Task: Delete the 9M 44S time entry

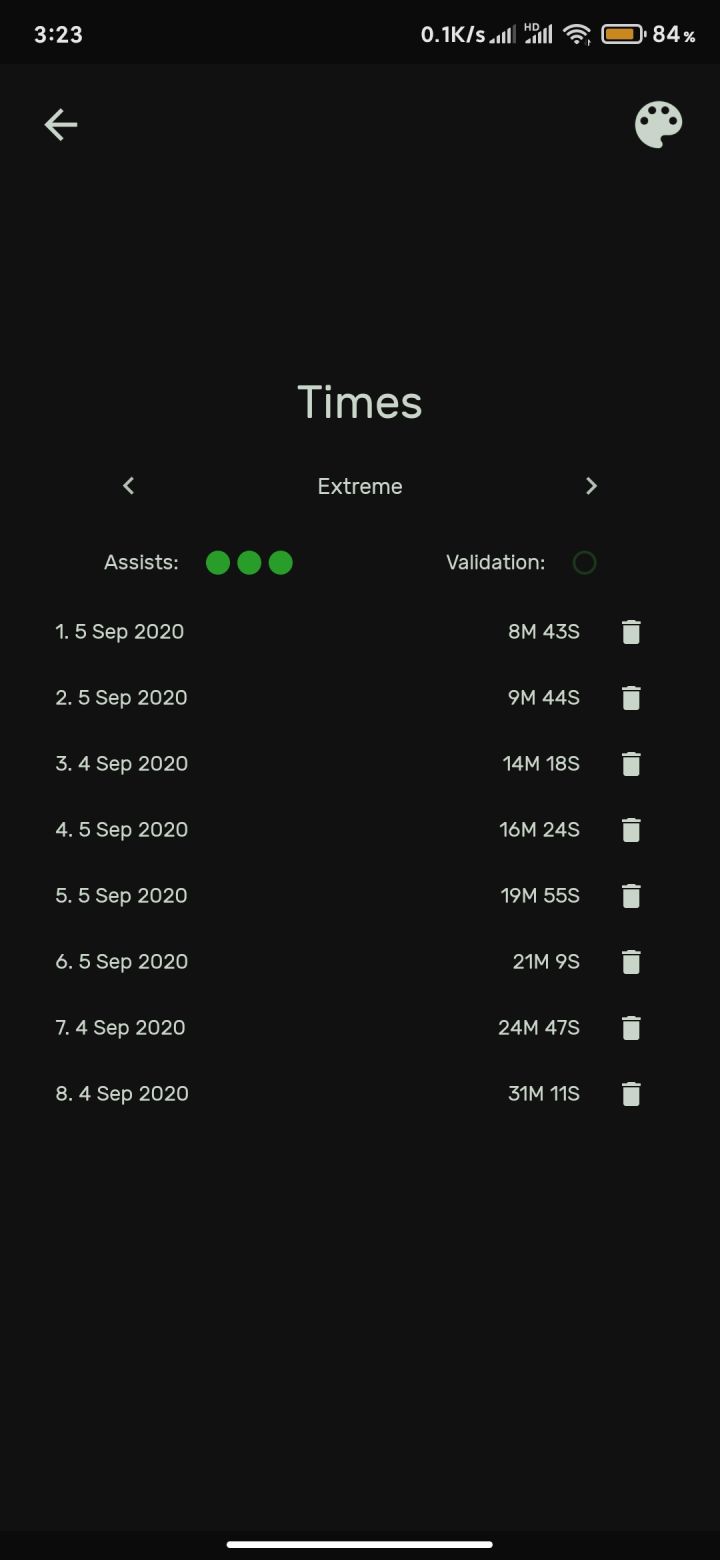Action: click(631, 698)
